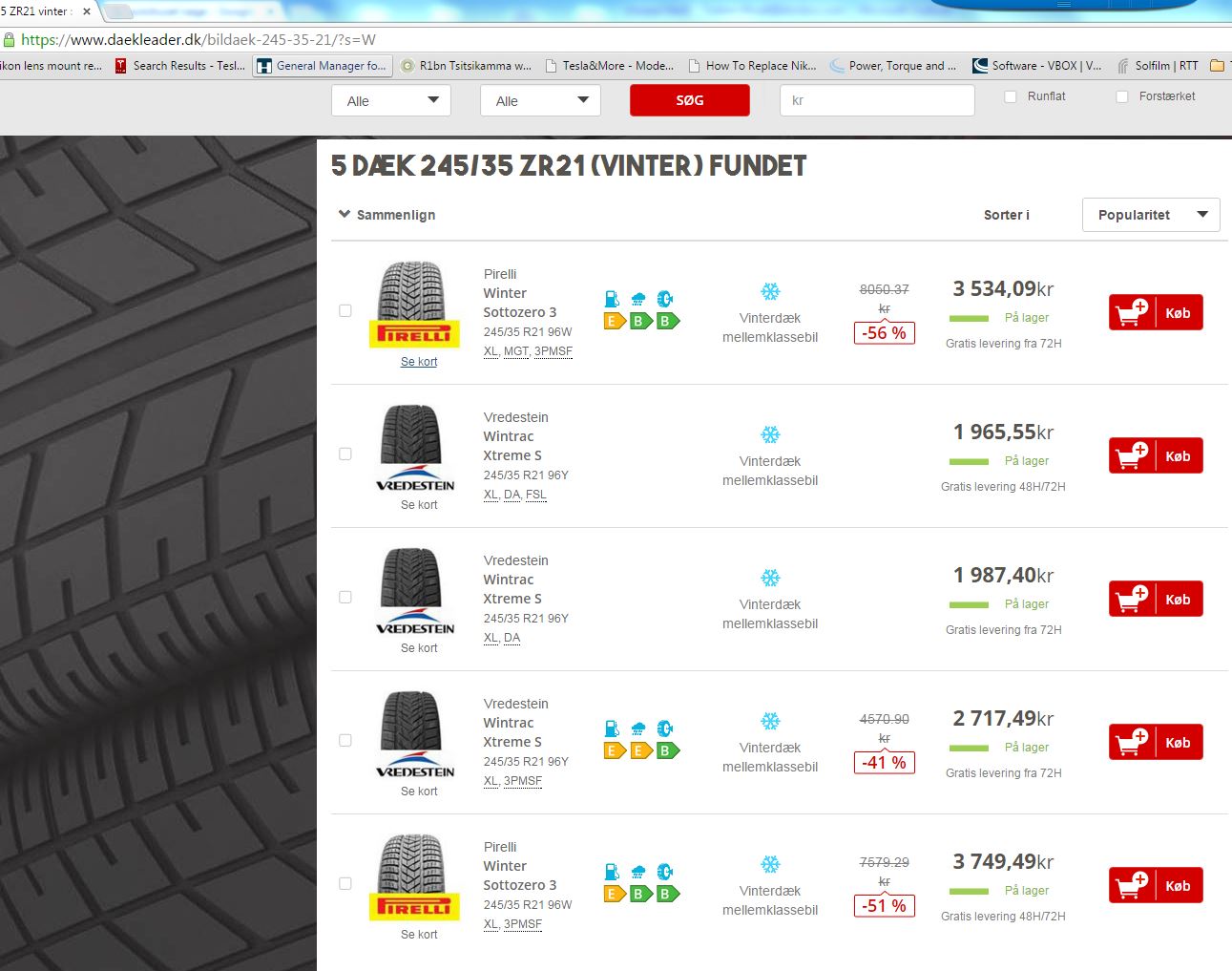
Task: Enable the Runflat filter checkbox
Action: click(1011, 96)
